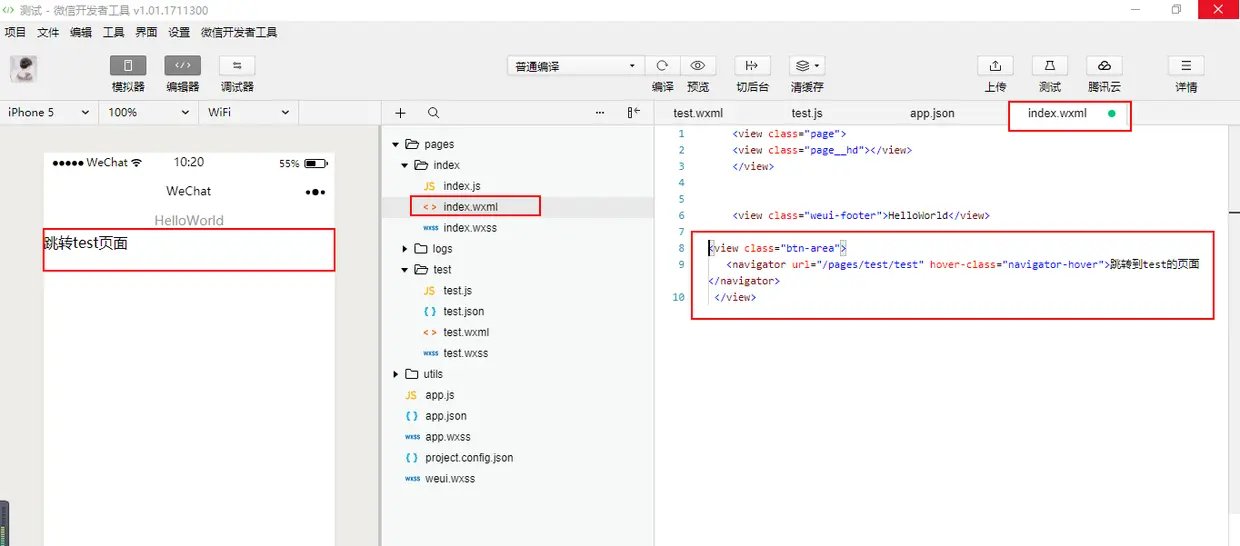The image size is (1240, 546).
Task: Click the collapse file tree icon
Action: pos(633,113)
